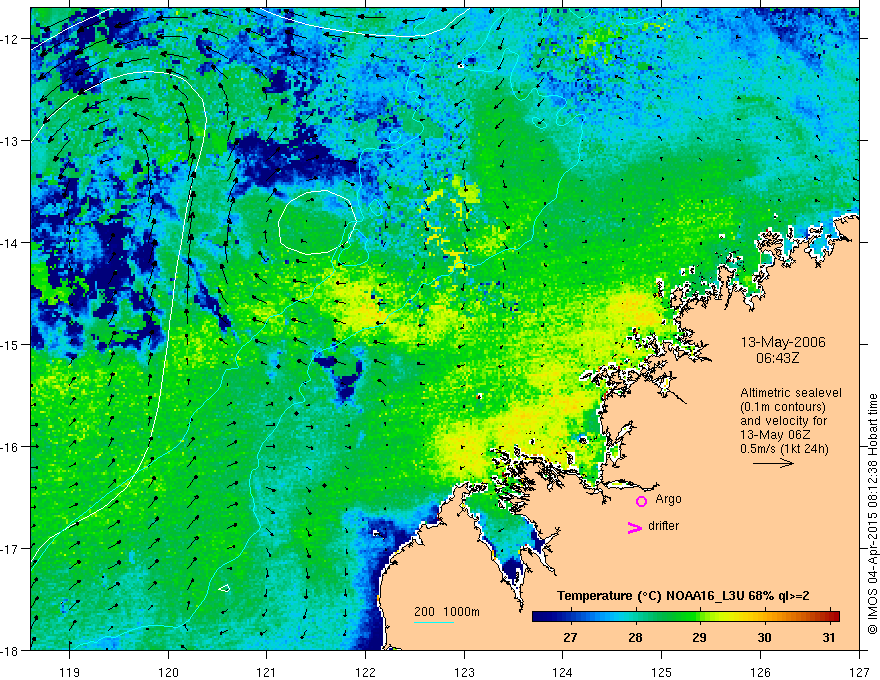Viewport: 880px width, 680px height.
Task: Click the '-17' latitude axis label
Action: click(x=10, y=548)
